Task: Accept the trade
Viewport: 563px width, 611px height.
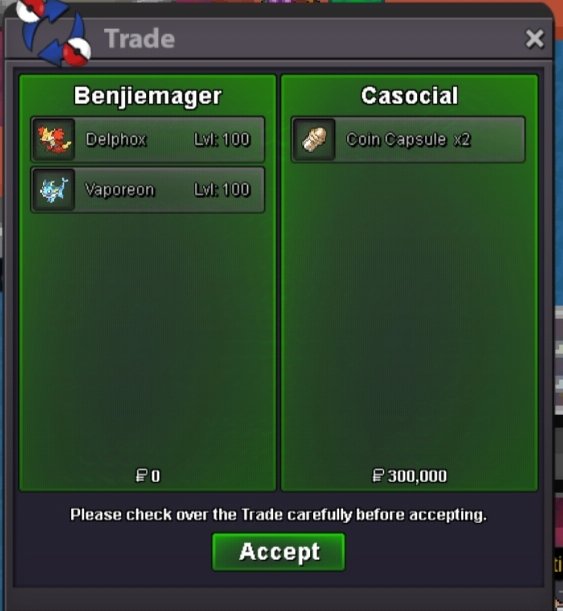Action: coord(279,552)
